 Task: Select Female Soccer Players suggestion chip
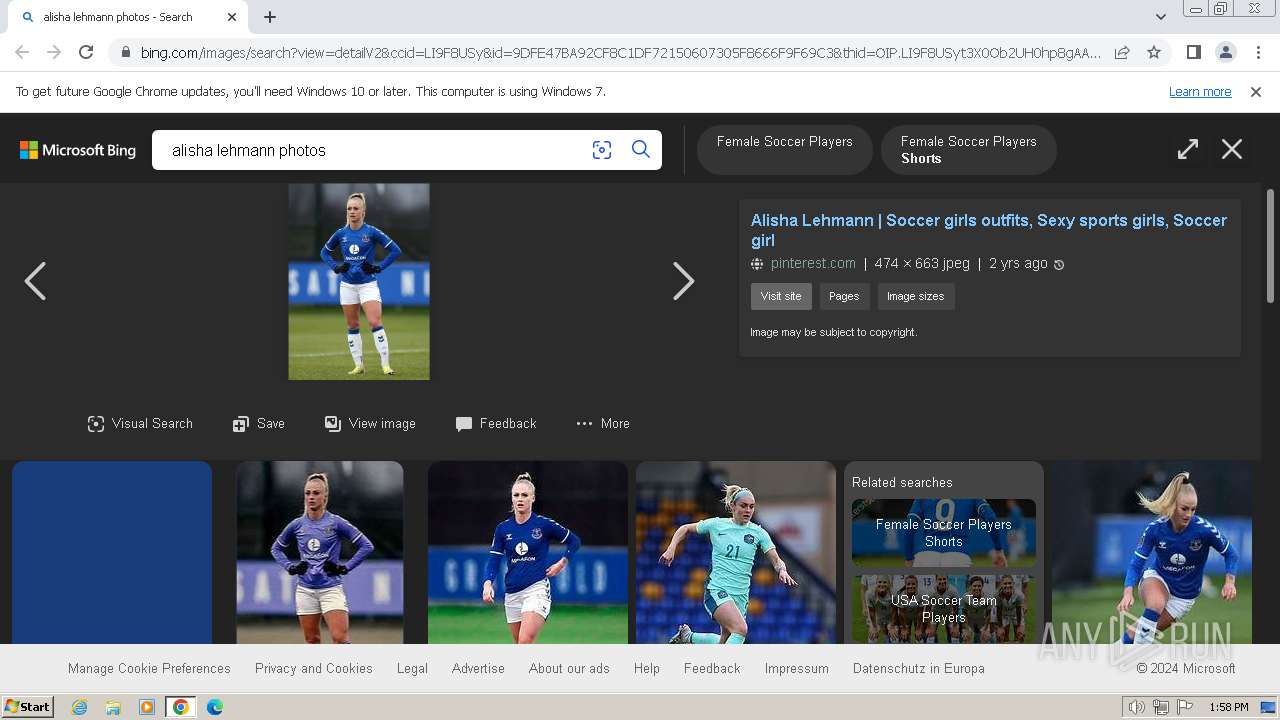coord(785,149)
